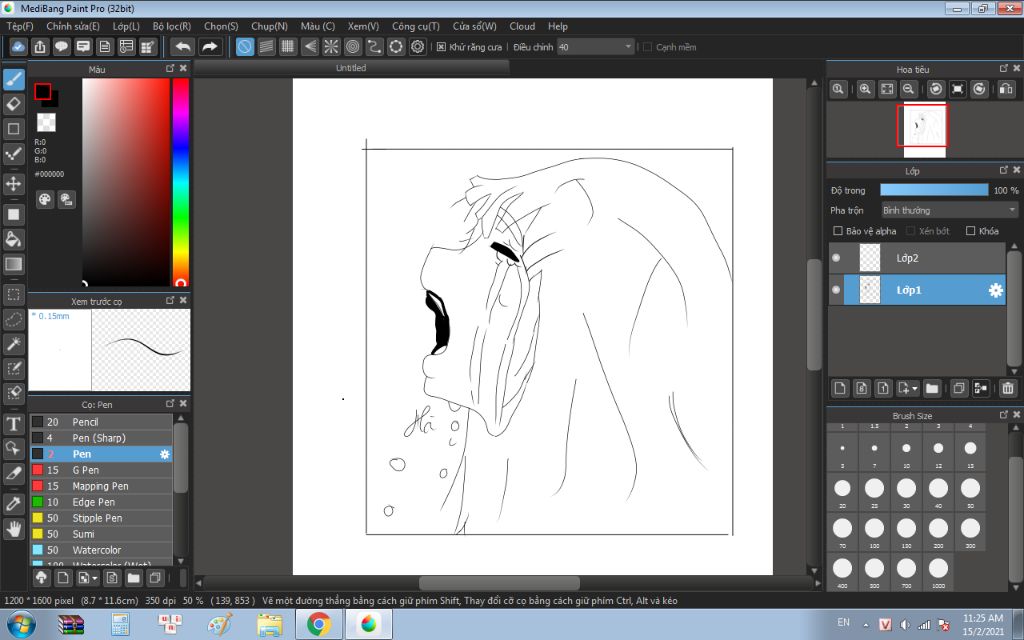Open the Chỉnh sửa(E) menu
The width and height of the screenshot is (1024, 640).
click(x=73, y=26)
